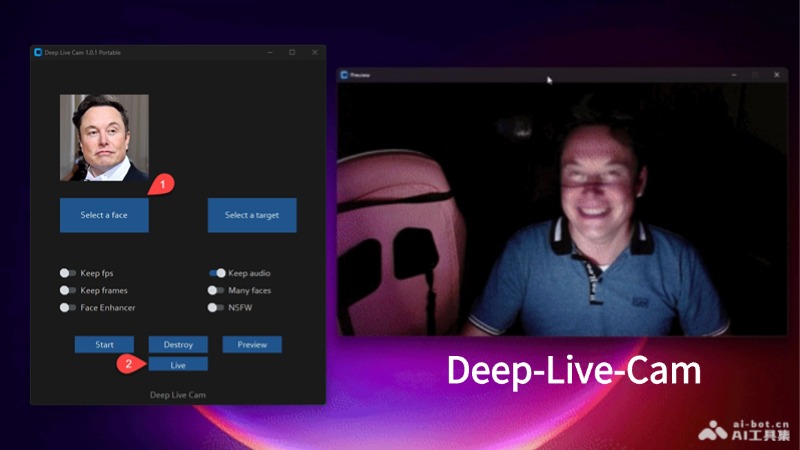Disable the Keep audio toggle
Viewport: 800px width, 450px height.
217,273
